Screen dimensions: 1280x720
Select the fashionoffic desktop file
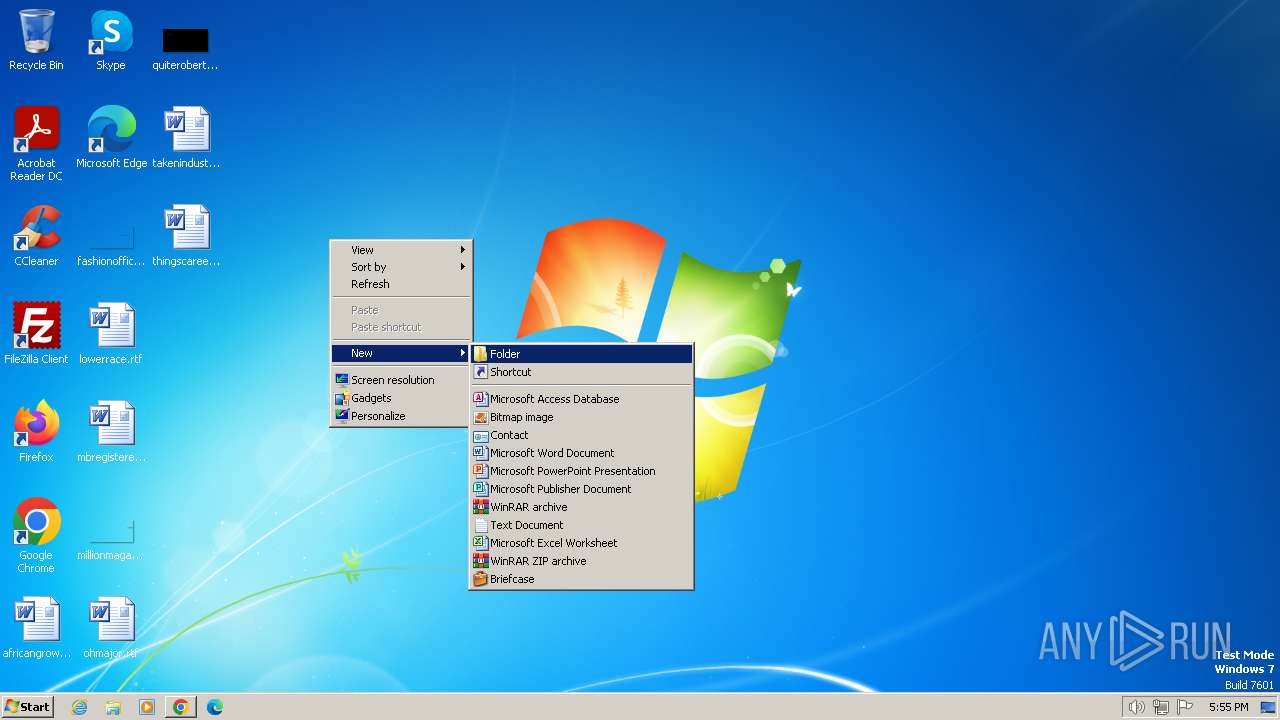(111, 244)
